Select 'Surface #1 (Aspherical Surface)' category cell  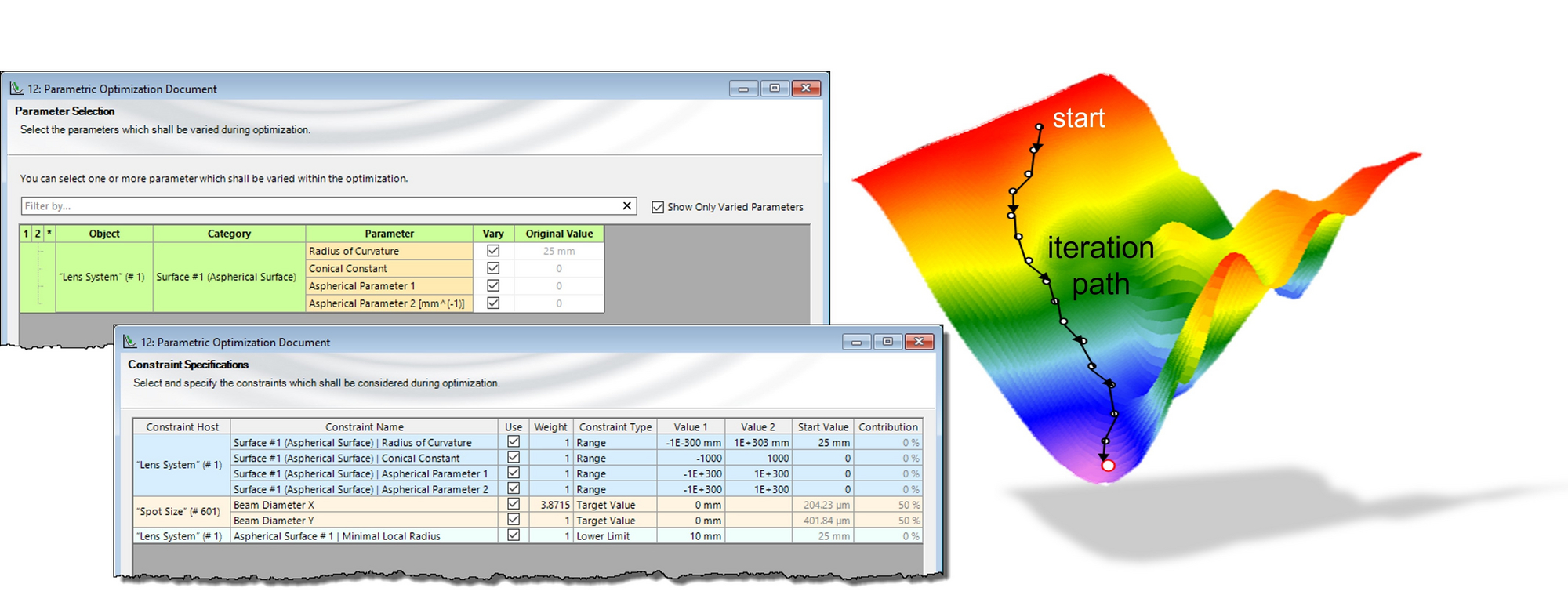click(229, 277)
